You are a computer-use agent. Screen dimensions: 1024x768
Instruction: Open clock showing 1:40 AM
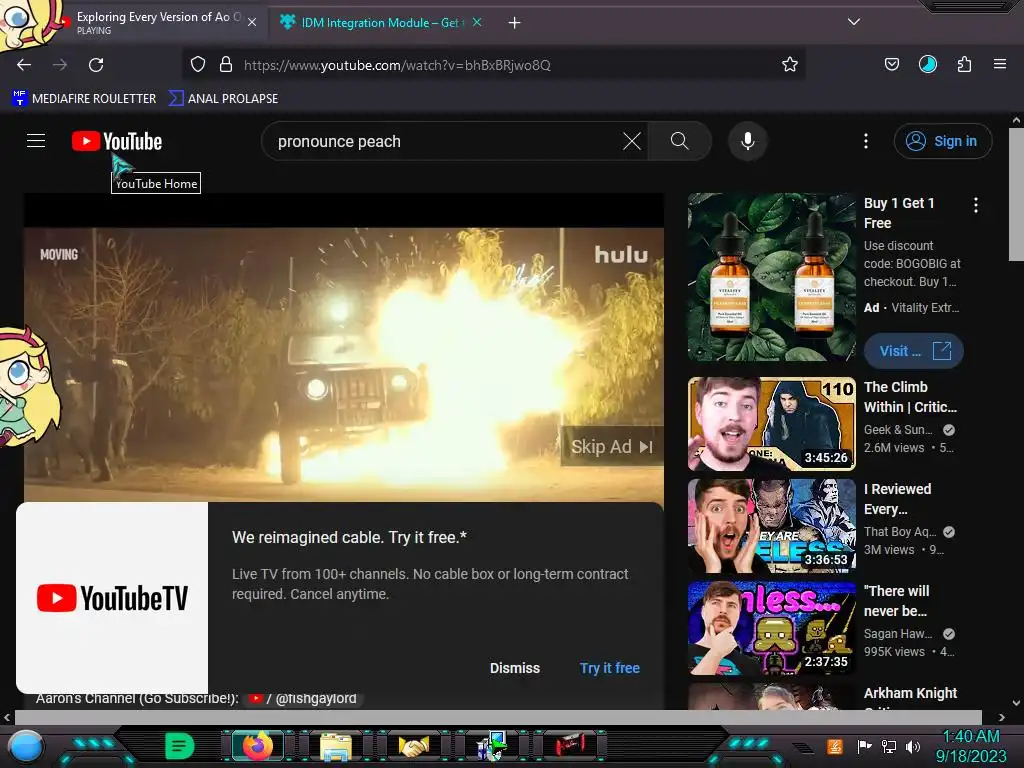coord(971,746)
